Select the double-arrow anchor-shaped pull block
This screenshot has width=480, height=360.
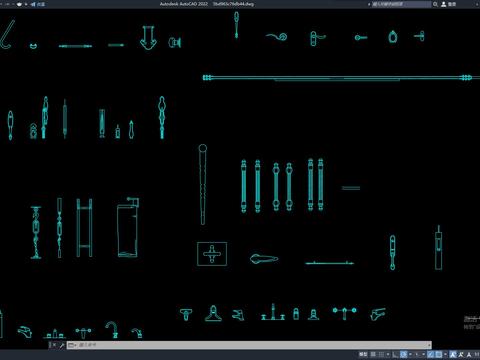148,38
